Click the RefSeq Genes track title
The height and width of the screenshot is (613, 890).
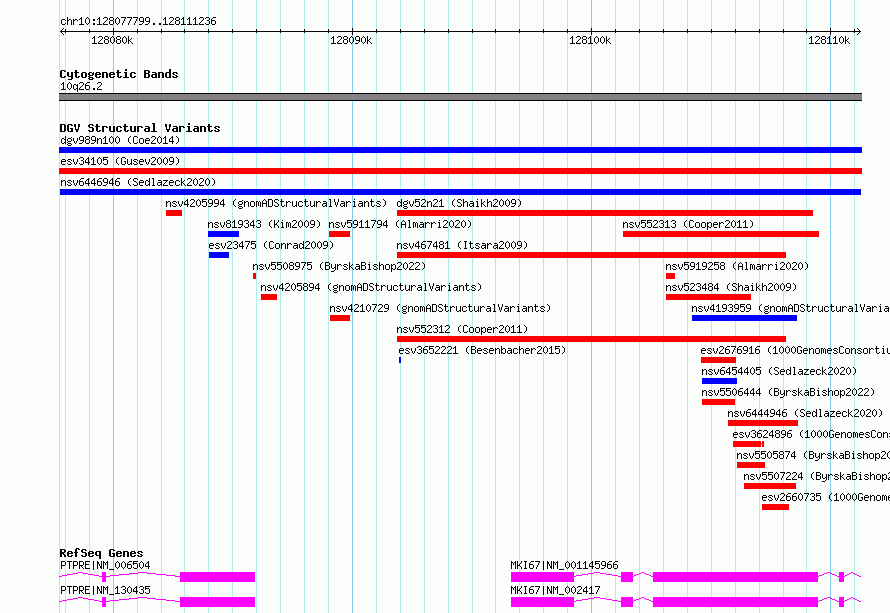click(x=101, y=553)
